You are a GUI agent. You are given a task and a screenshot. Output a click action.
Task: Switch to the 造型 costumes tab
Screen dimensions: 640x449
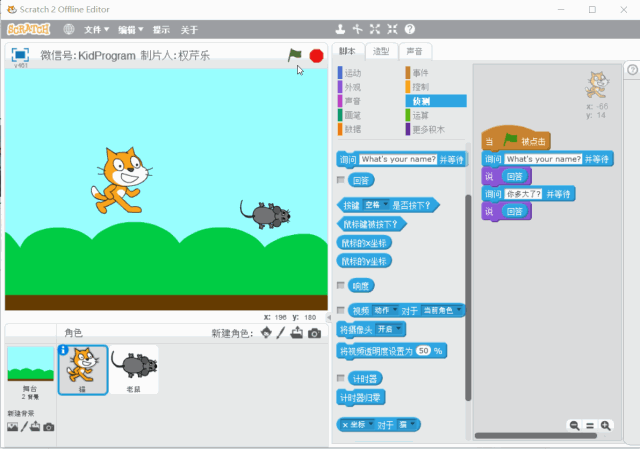point(381,51)
